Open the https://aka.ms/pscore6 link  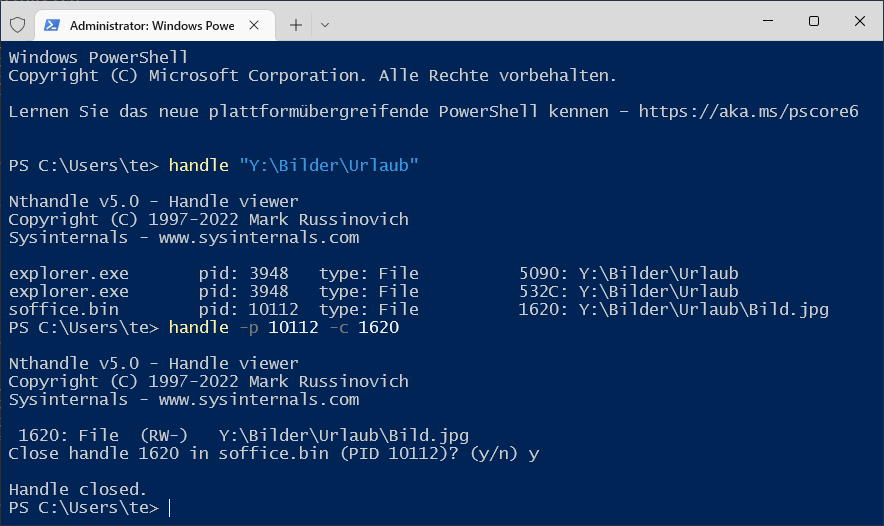[x=748, y=112]
